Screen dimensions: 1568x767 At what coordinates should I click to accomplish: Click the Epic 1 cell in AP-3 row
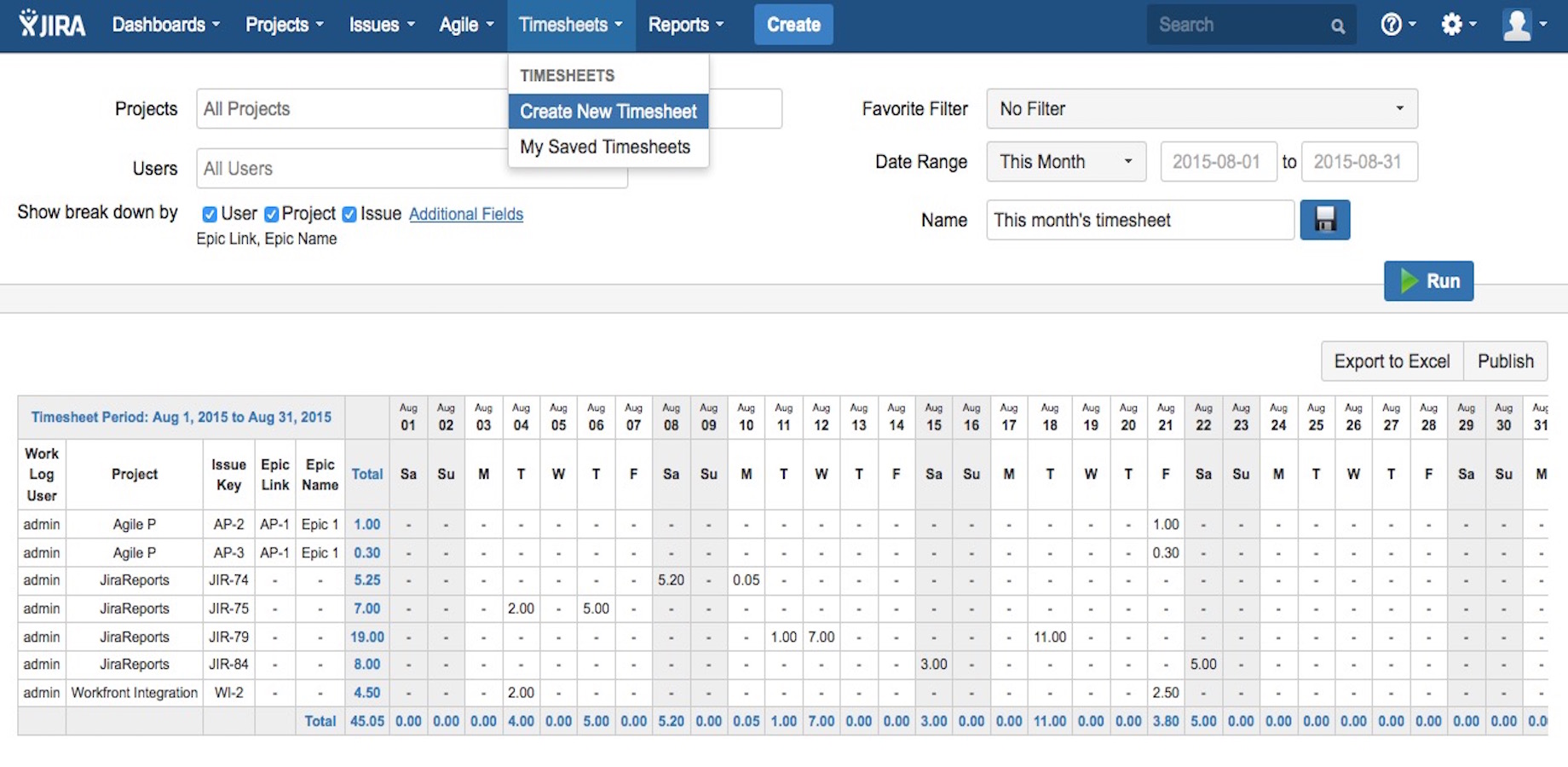[320, 552]
